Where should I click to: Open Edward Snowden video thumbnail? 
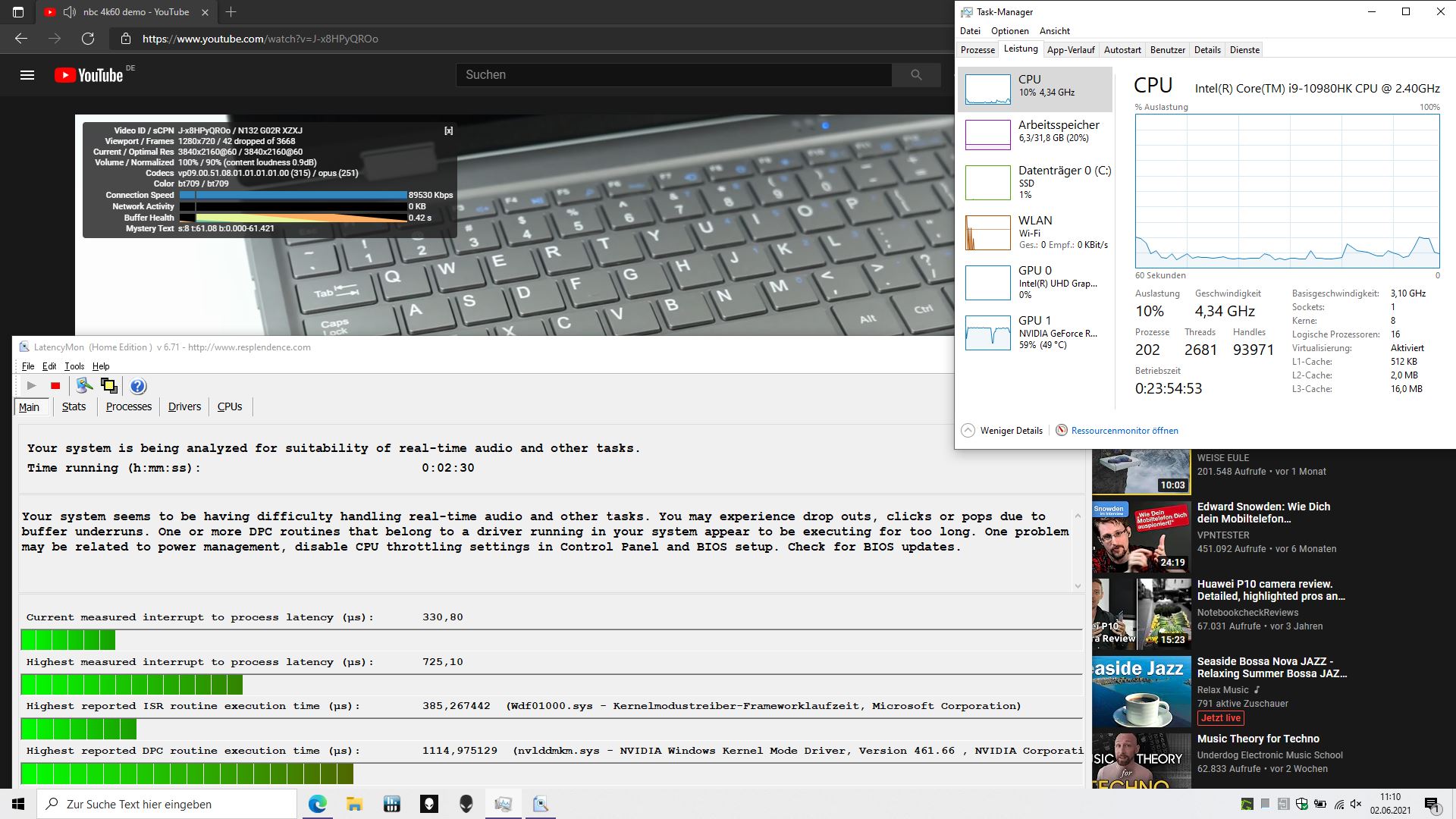[x=1141, y=535]
